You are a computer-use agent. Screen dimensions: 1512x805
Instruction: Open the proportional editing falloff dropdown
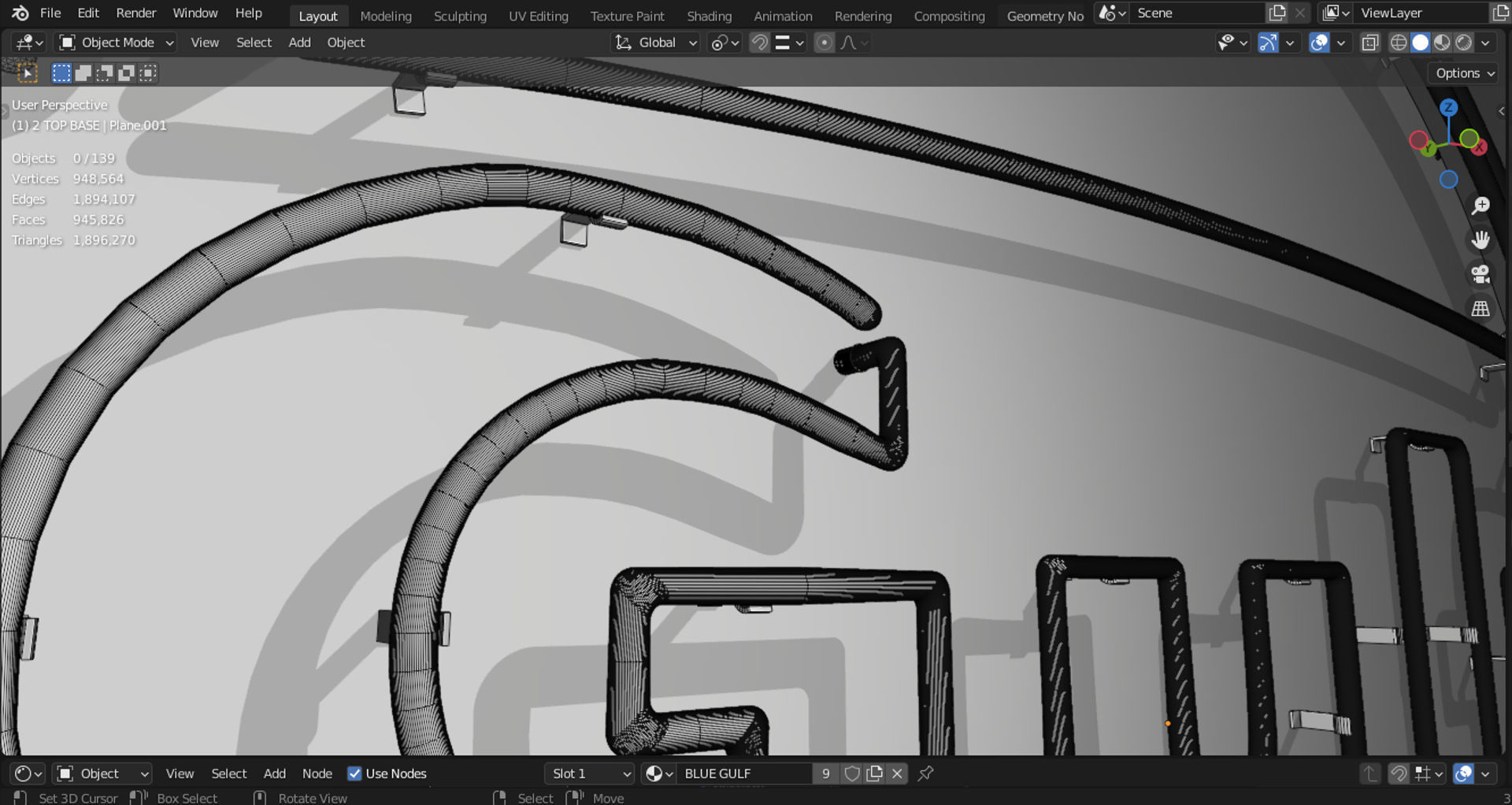854,43
